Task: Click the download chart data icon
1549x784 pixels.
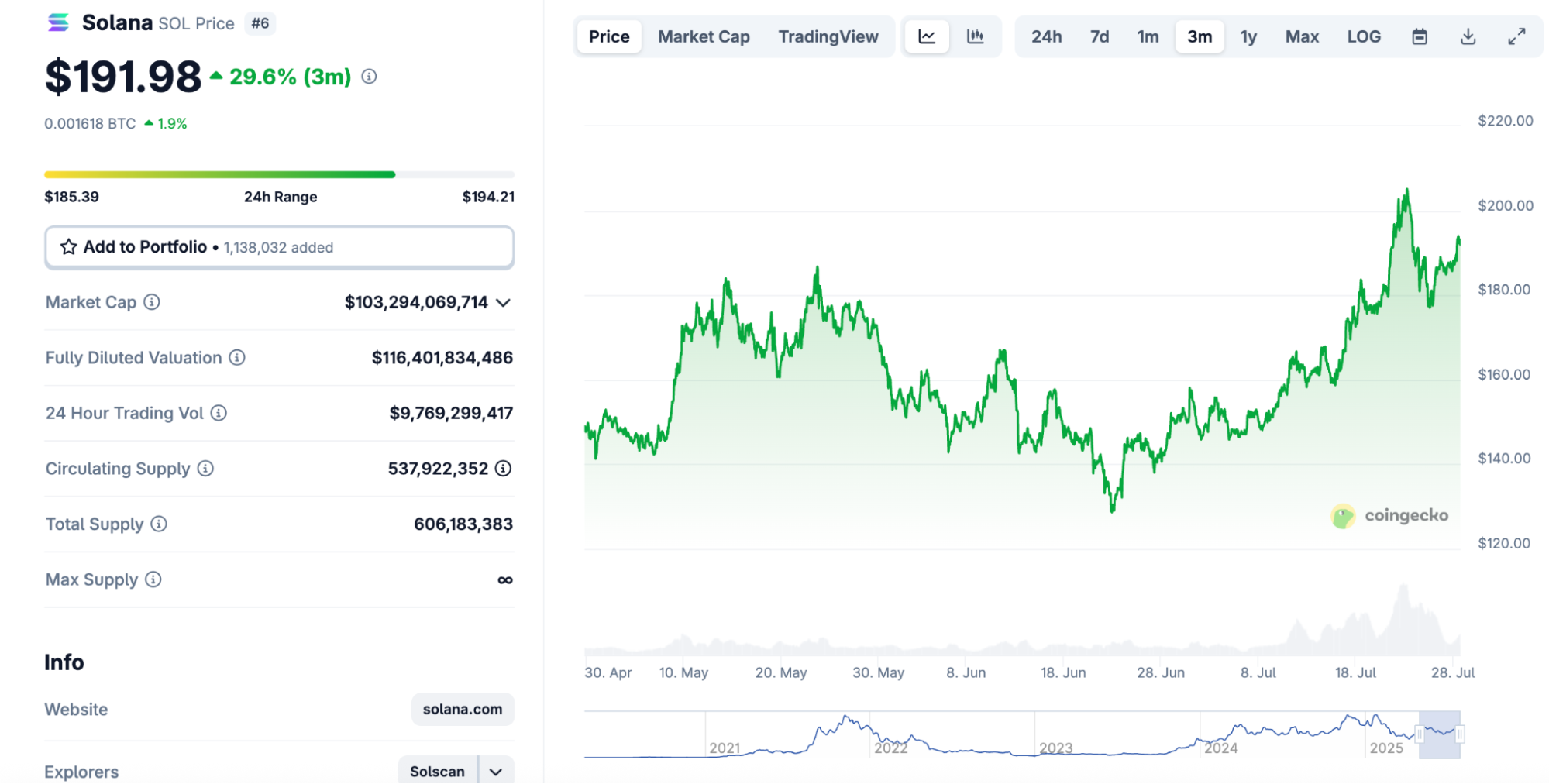Action: [x=1468, y=36]
